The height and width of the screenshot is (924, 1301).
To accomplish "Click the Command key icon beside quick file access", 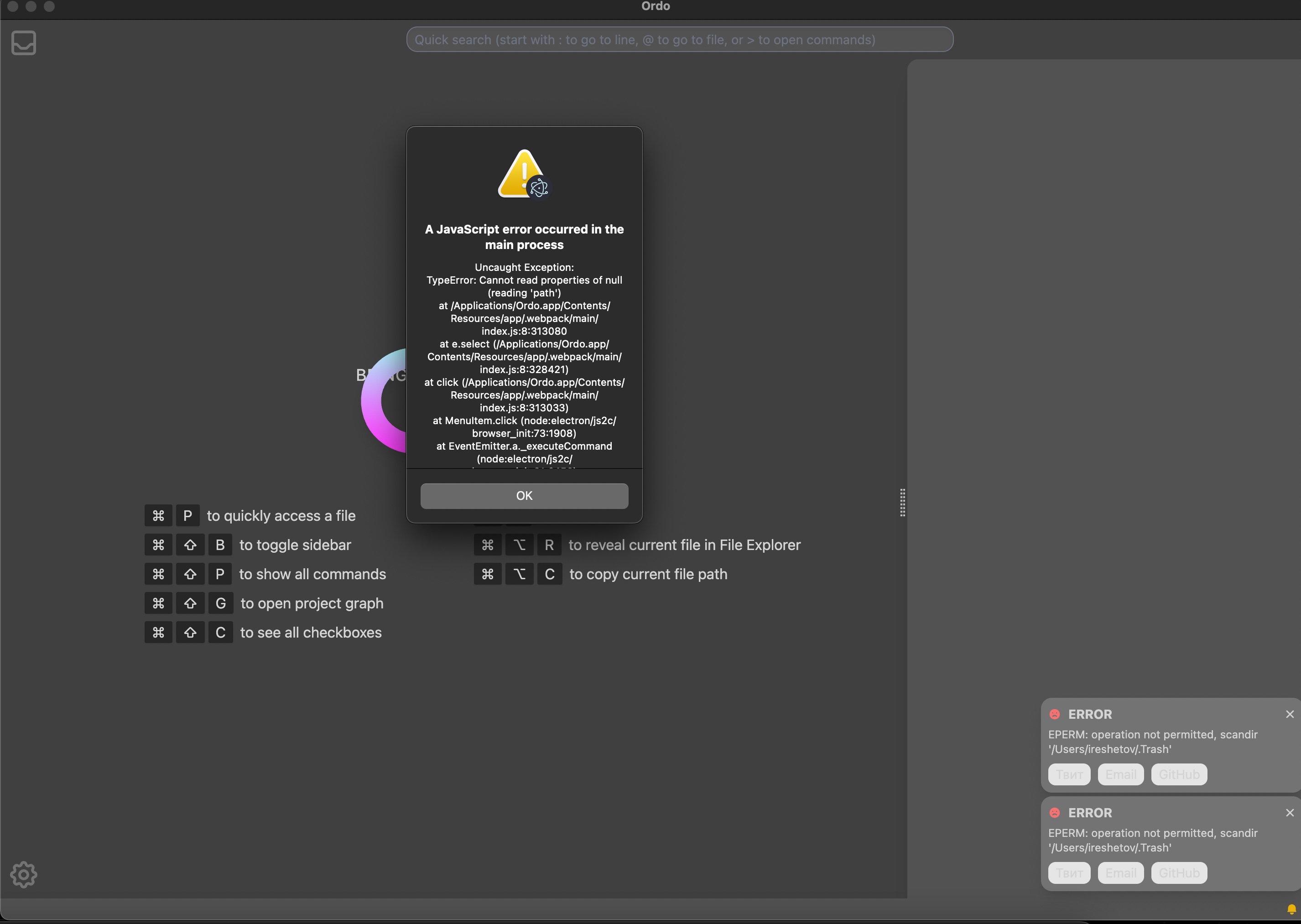I will (x=158, y=515).
